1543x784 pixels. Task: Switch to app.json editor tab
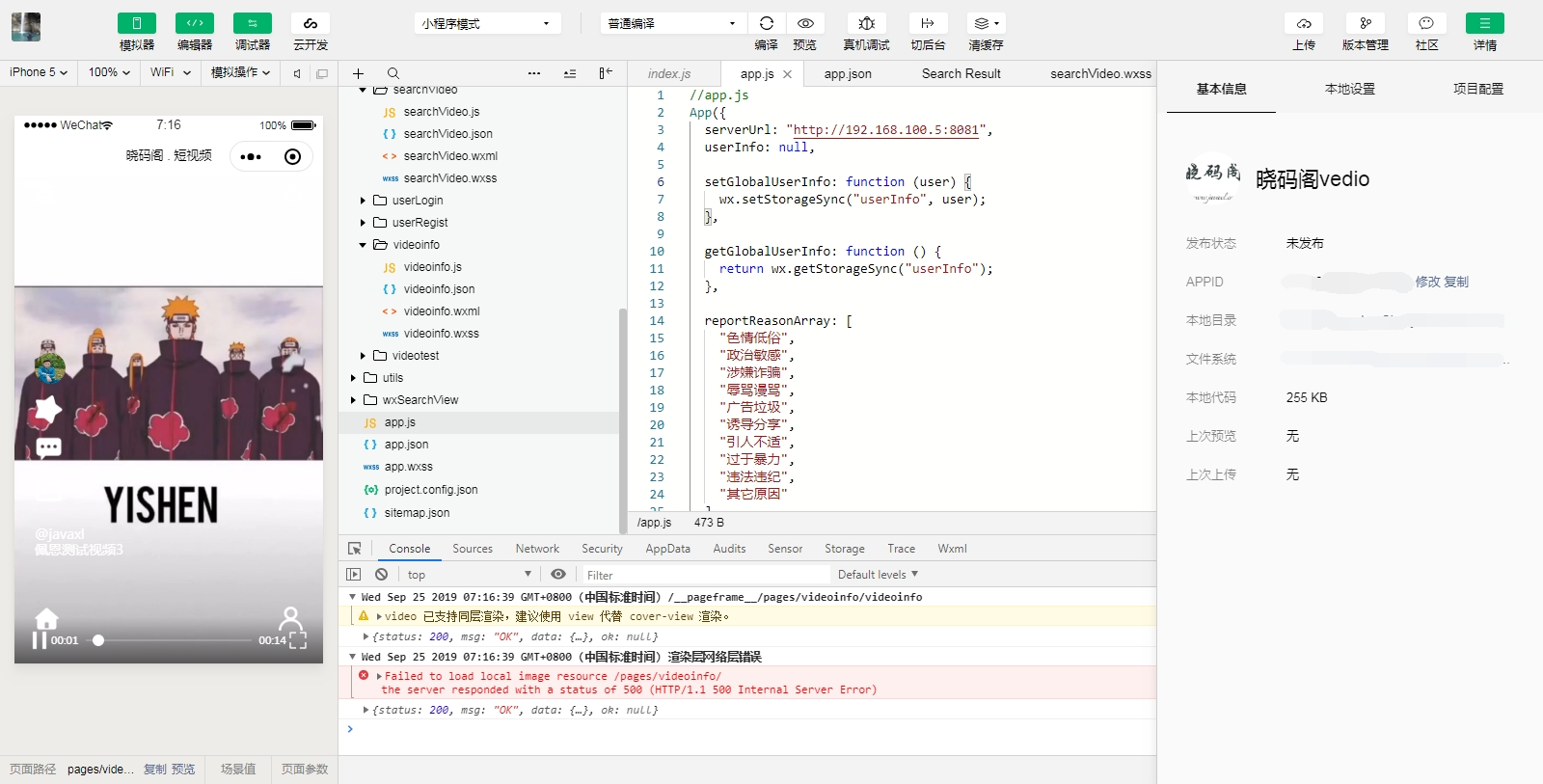(x=848, y=73)
